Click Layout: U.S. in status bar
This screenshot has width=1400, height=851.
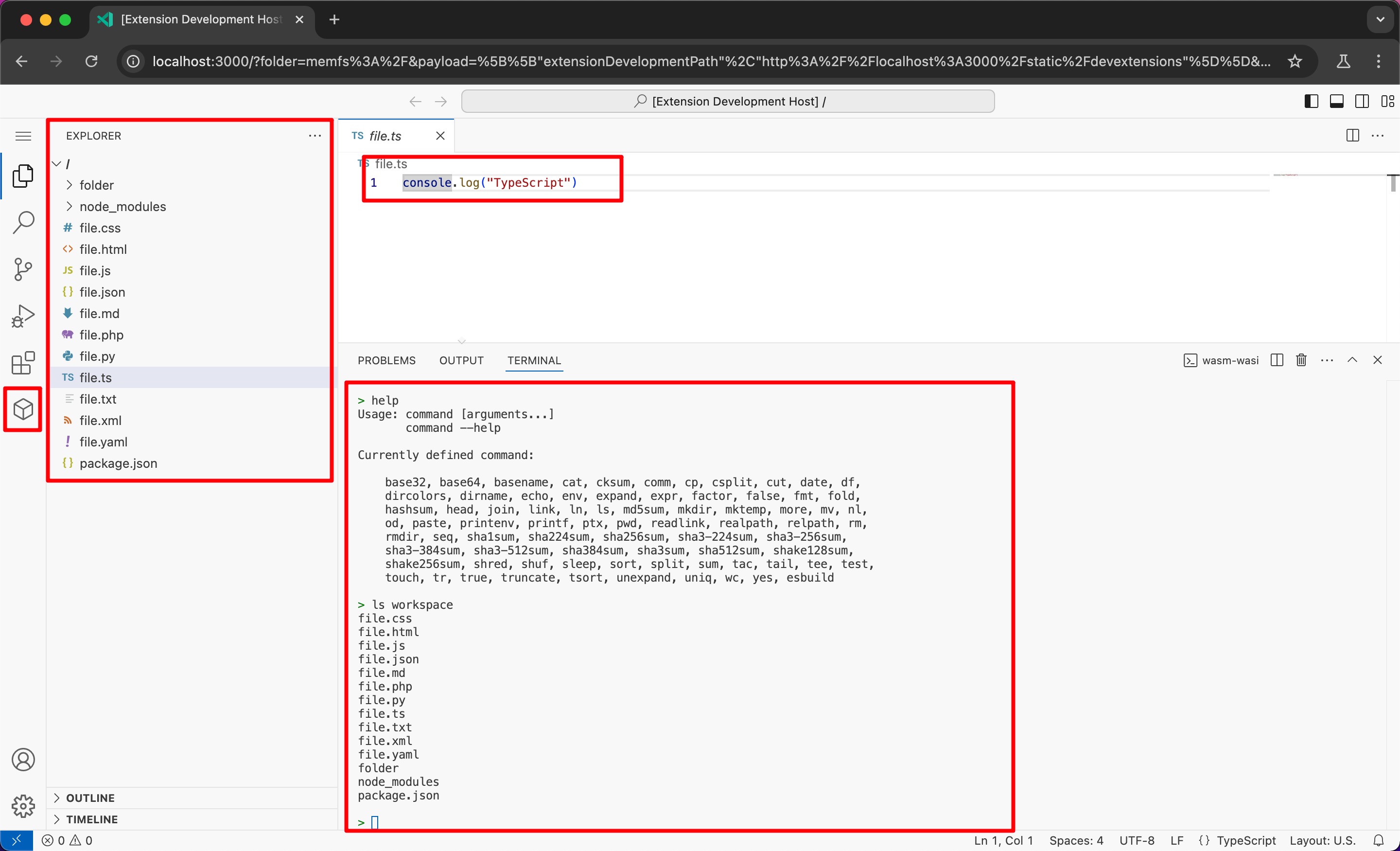[x=1323, y=840]
